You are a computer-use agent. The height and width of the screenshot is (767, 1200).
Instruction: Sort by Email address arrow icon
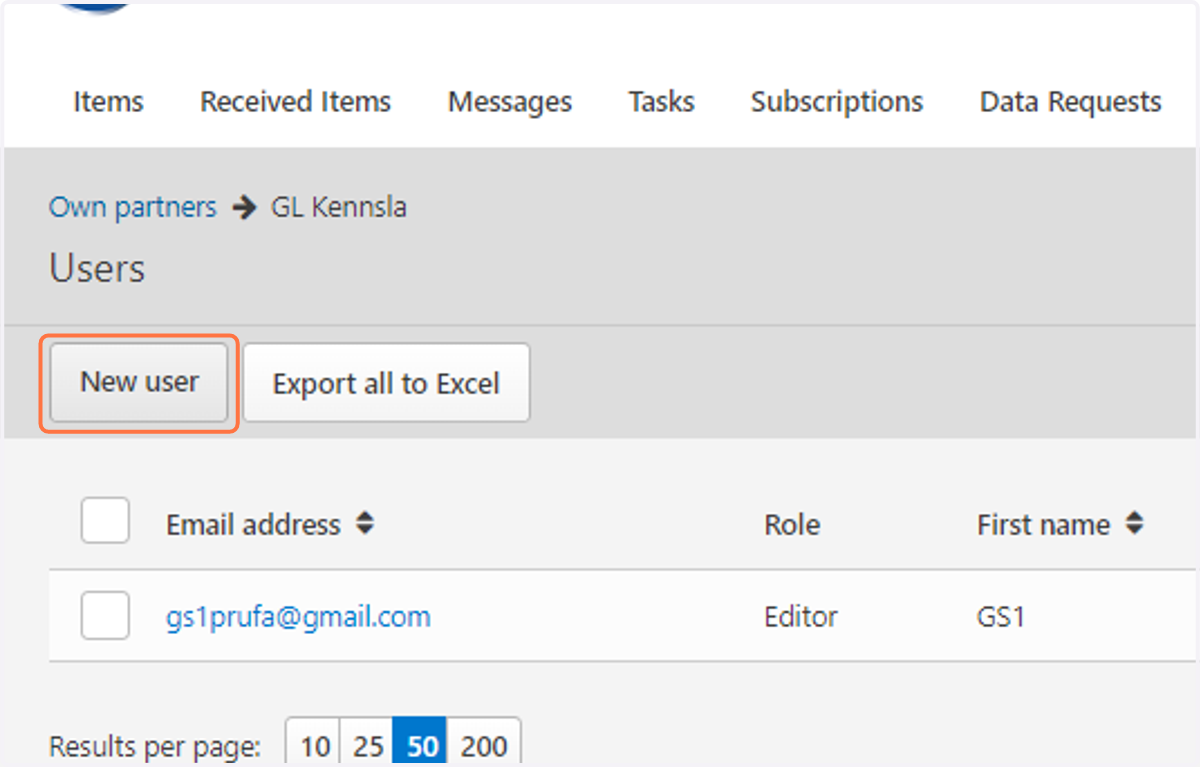[x=365, y=524]
